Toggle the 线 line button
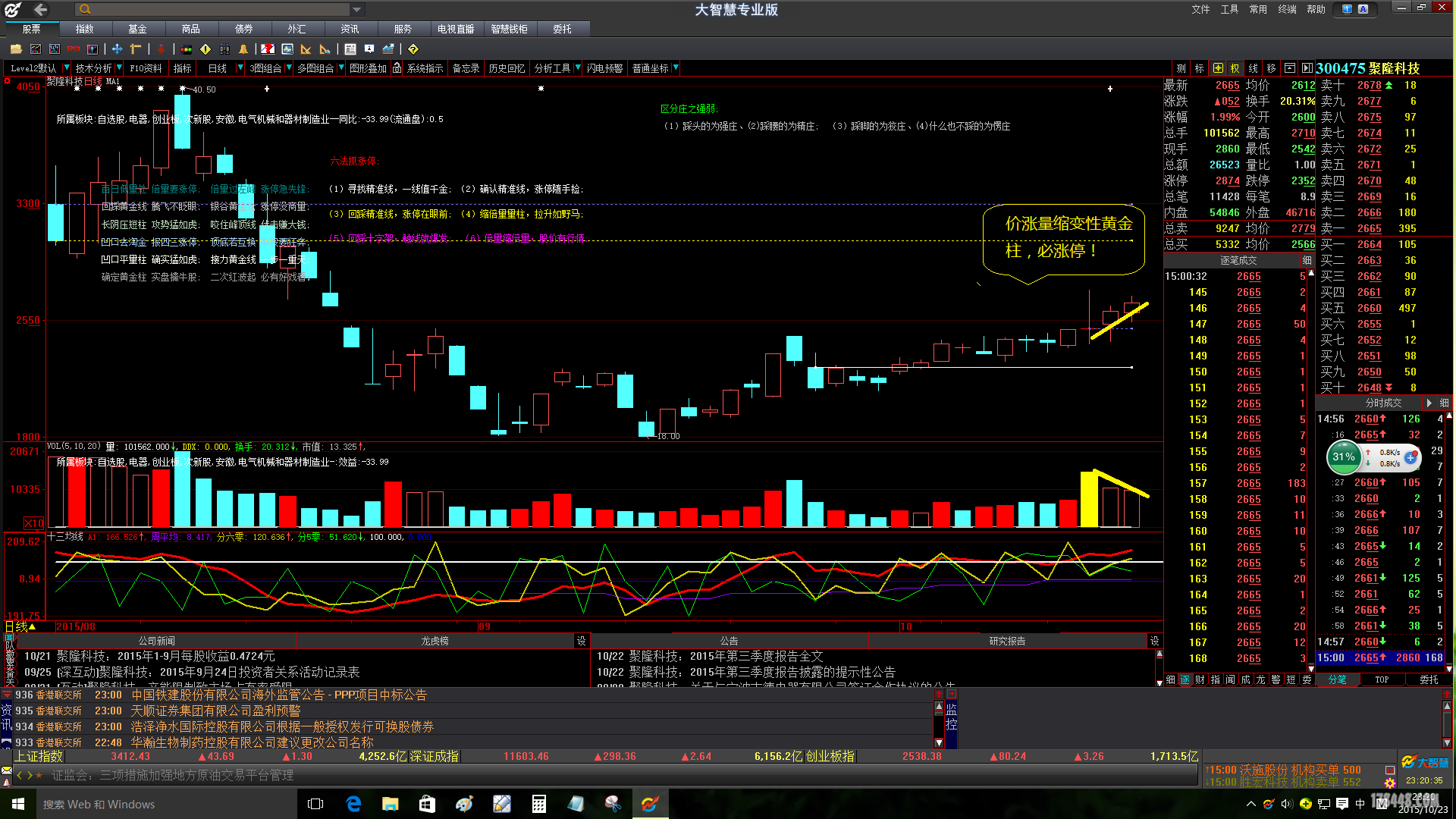 click(x=1254, y=68)
